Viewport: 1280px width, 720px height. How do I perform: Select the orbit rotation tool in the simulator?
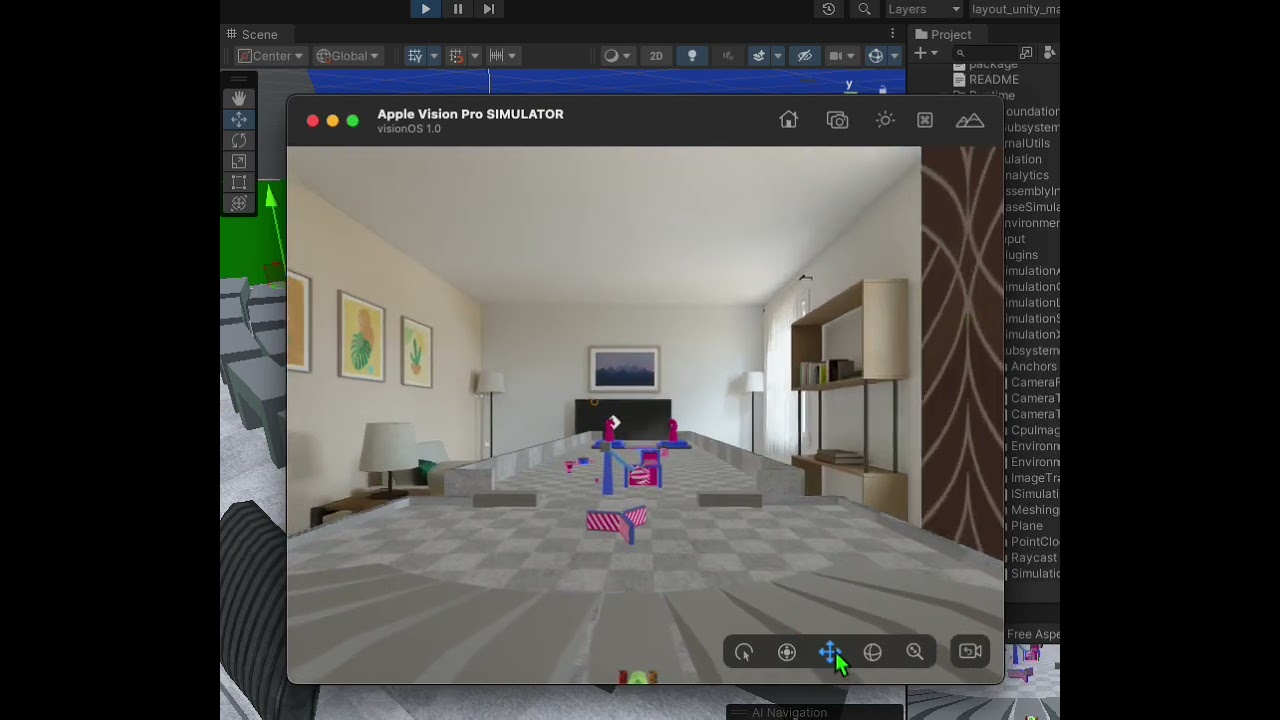(x=872, y=652)
